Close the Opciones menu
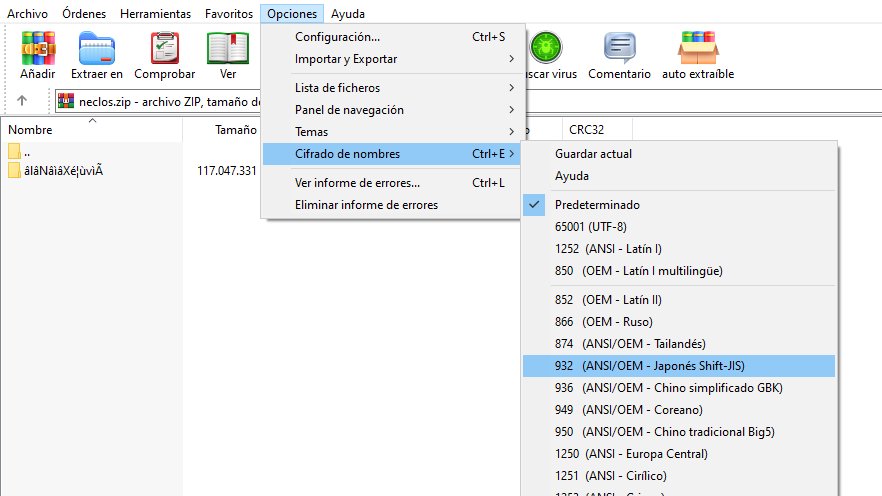 [292, 13]
